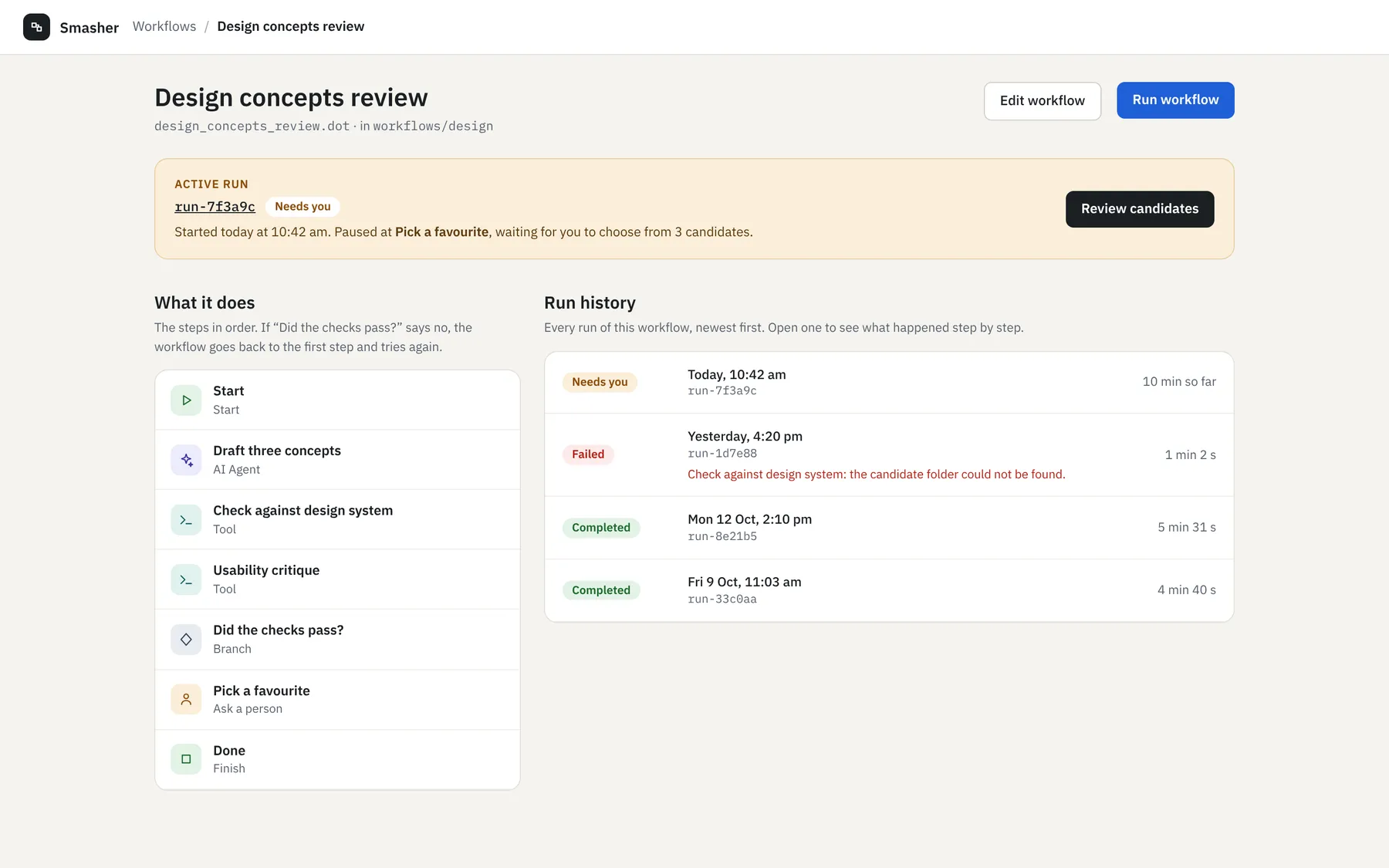Click the Needs you badge in active run banner
The image size is (1389, 868).
point(302,207)
